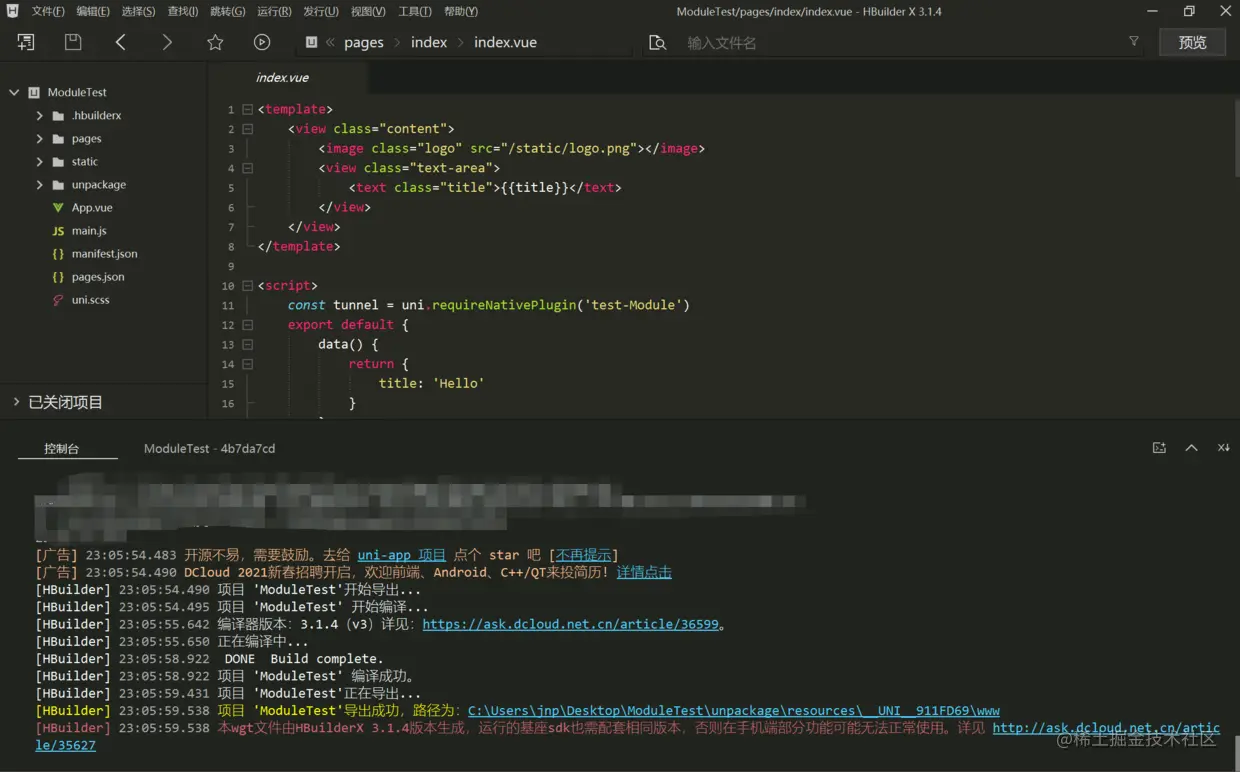Click the filter funnel icon

[1134, 42]
